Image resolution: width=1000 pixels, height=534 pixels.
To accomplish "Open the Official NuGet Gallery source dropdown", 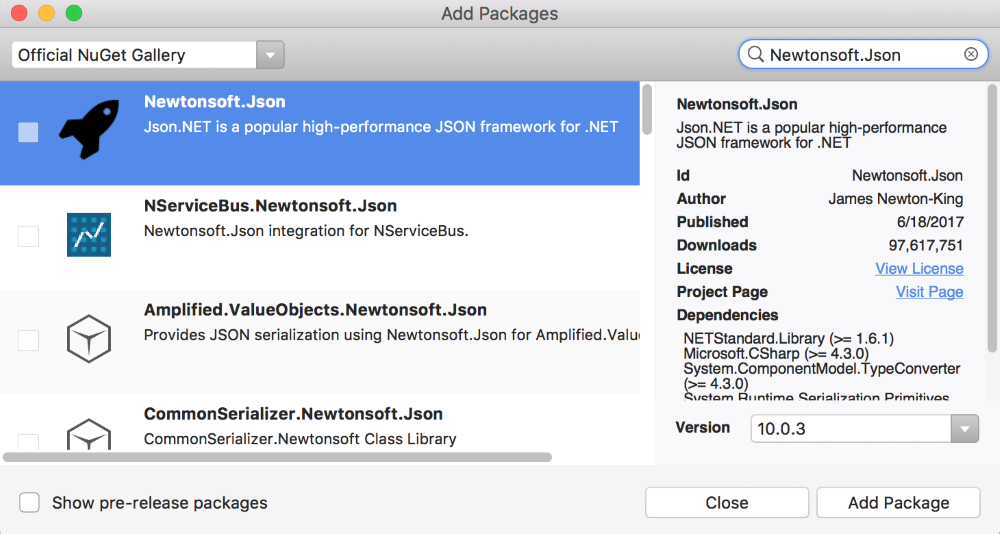I will 270,55.
